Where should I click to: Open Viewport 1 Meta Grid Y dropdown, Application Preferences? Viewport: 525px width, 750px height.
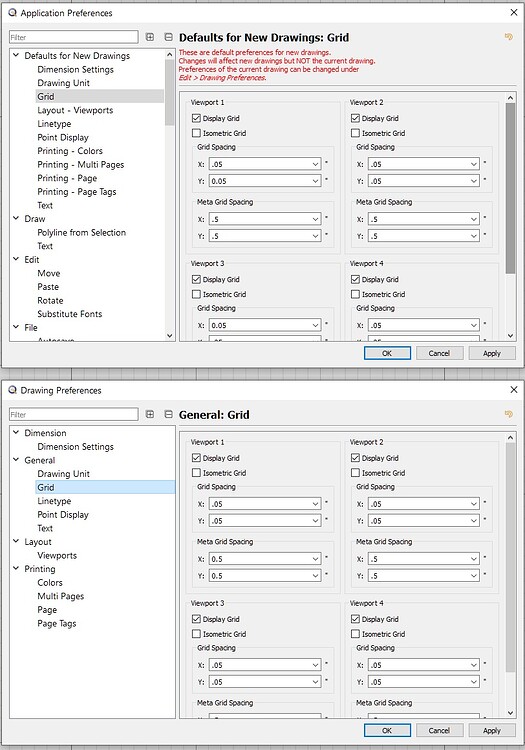(315, 236)
